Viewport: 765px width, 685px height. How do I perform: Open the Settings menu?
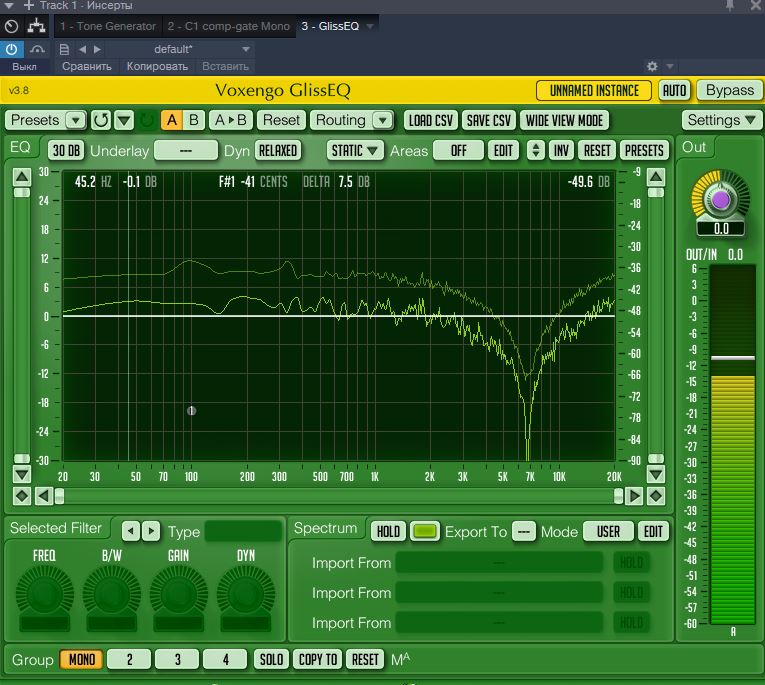click(x=721, y=120)
